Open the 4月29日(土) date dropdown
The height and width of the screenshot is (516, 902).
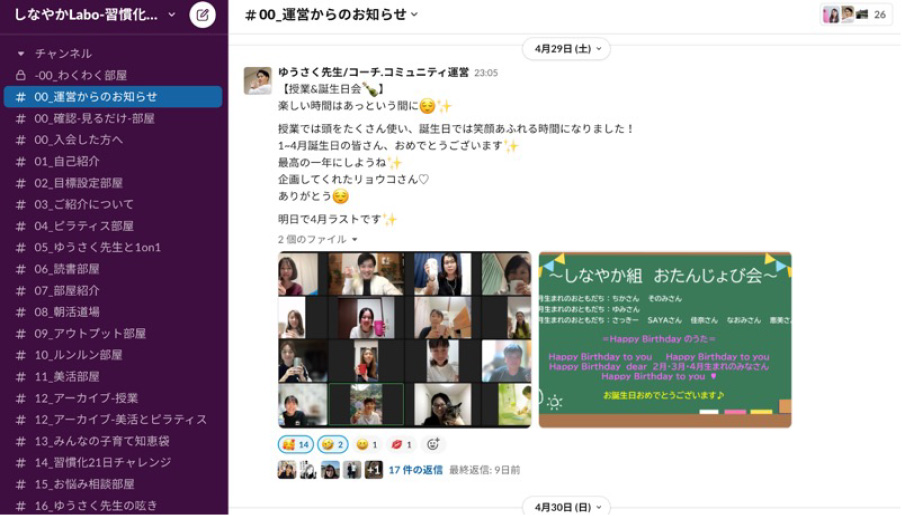(x=567, y=49)
